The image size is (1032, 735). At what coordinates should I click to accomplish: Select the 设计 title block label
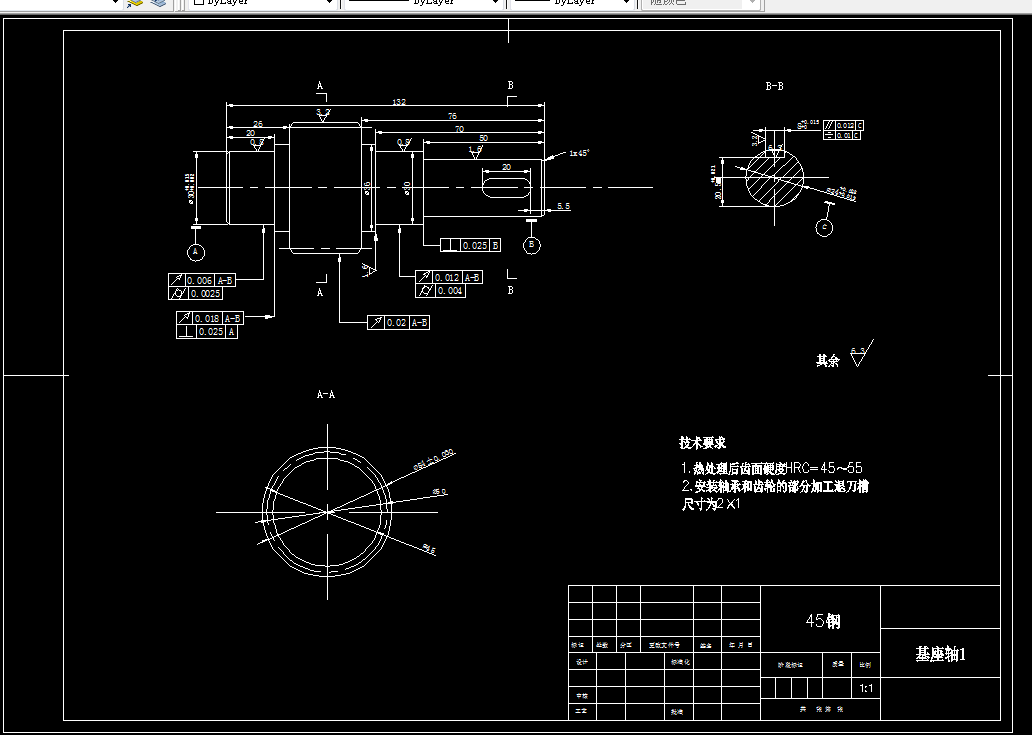point(582,662)
